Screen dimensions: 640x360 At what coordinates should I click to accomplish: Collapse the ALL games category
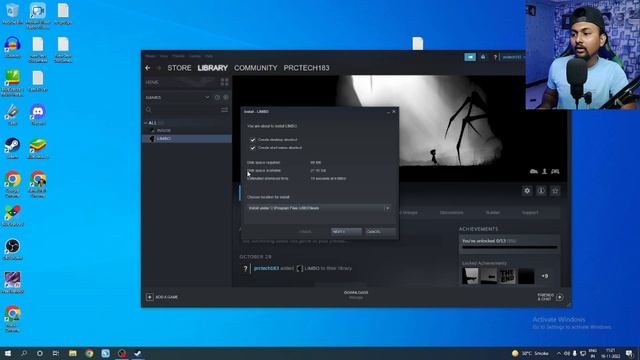146,123
